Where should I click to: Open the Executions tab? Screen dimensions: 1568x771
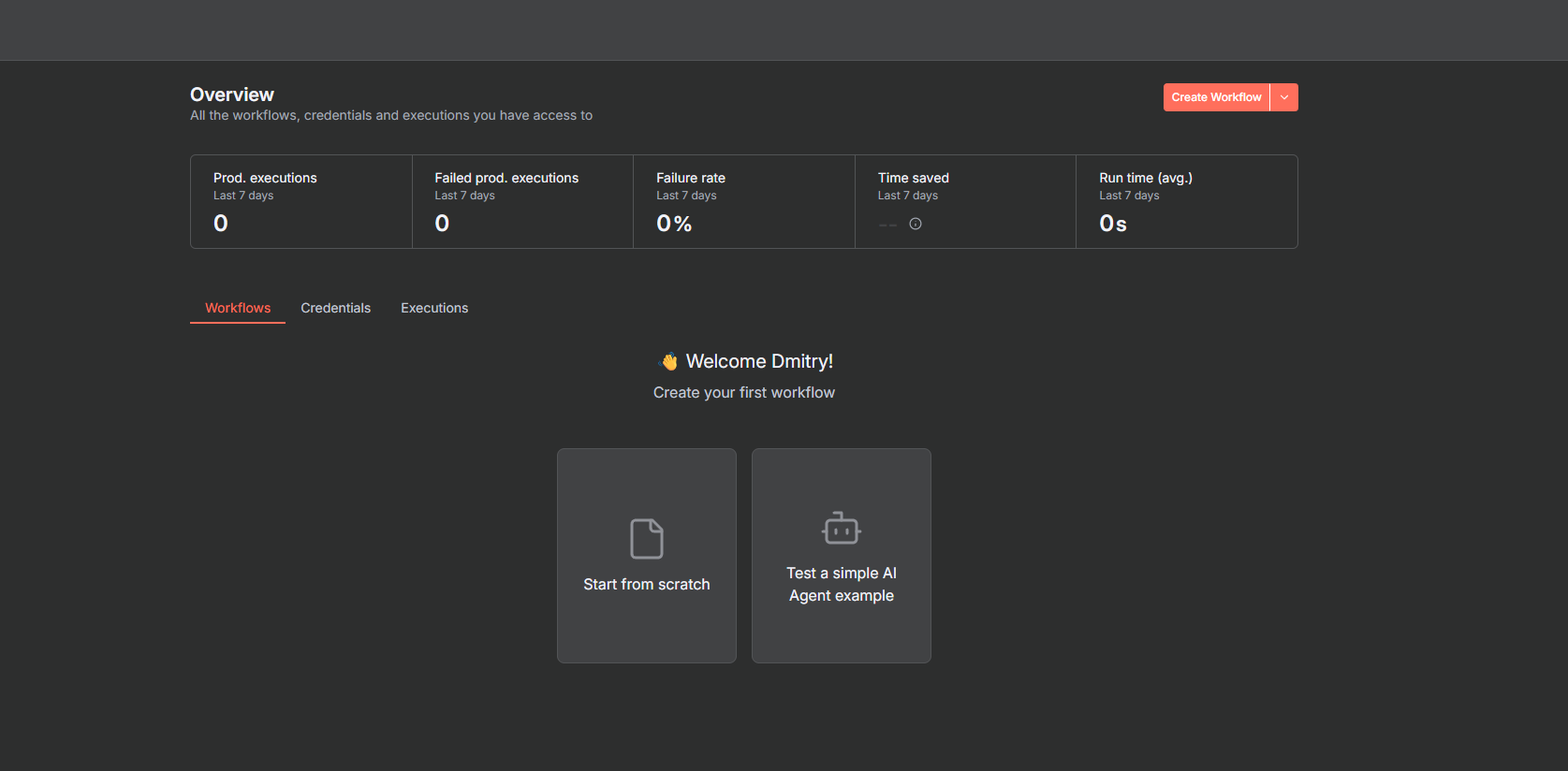(x=434, y=308)
